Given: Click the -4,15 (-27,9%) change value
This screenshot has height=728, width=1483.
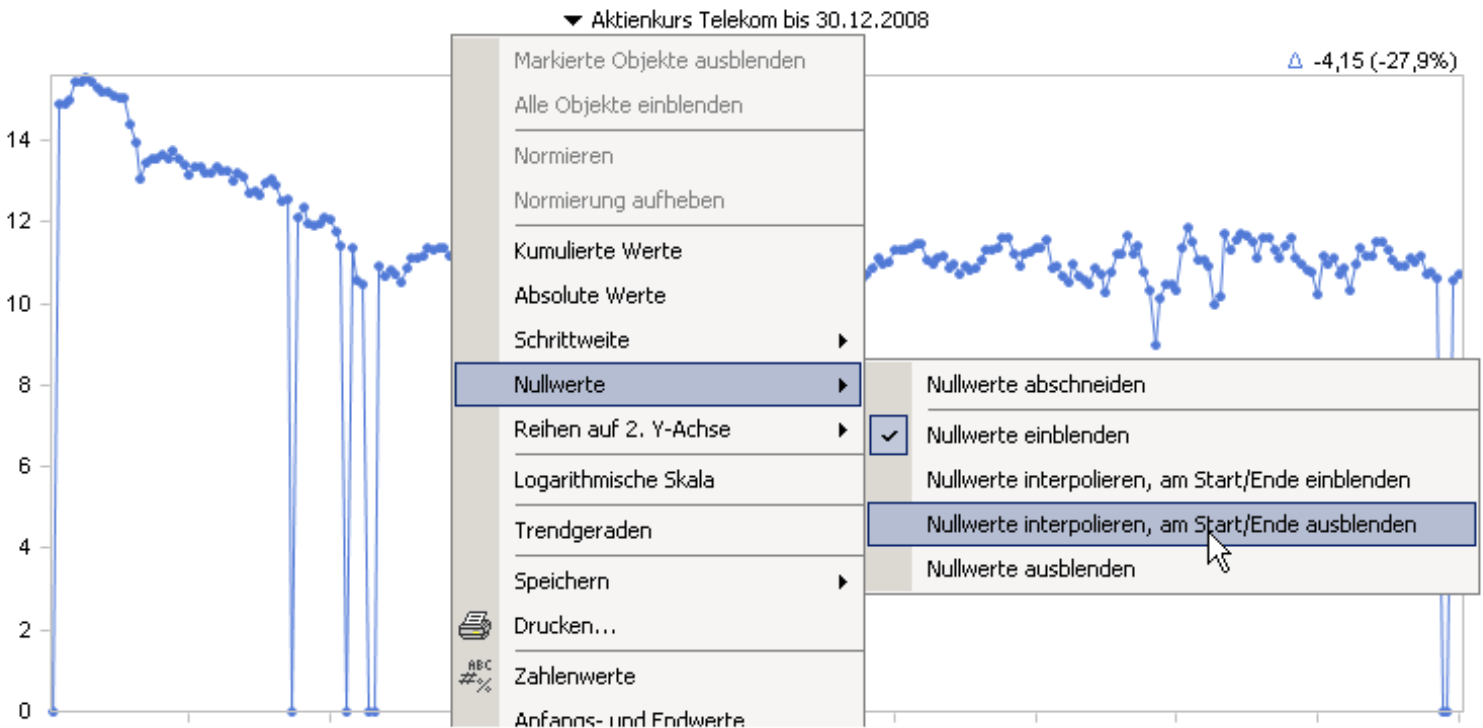Looking at the screenshot, I should [1384, 62].
